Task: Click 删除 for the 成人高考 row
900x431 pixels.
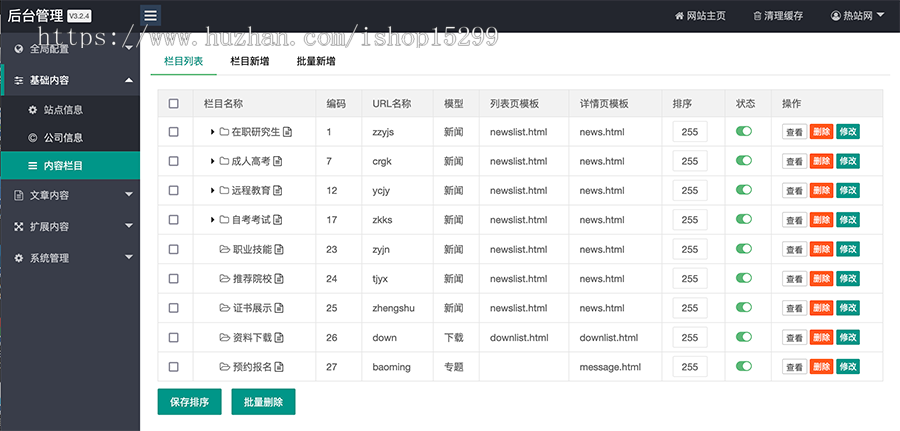Action: (x=821, y=161)
